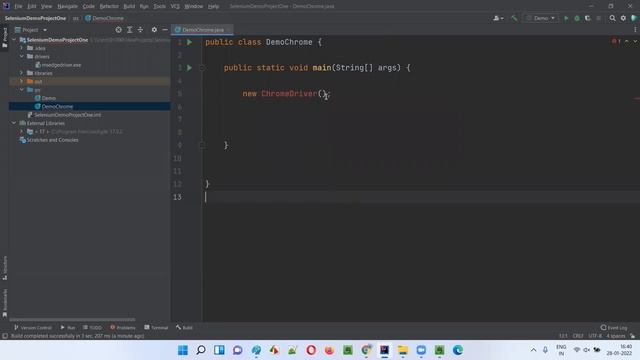Open Windows Search on taskbar
640x360 pixels.
(201, 350)
